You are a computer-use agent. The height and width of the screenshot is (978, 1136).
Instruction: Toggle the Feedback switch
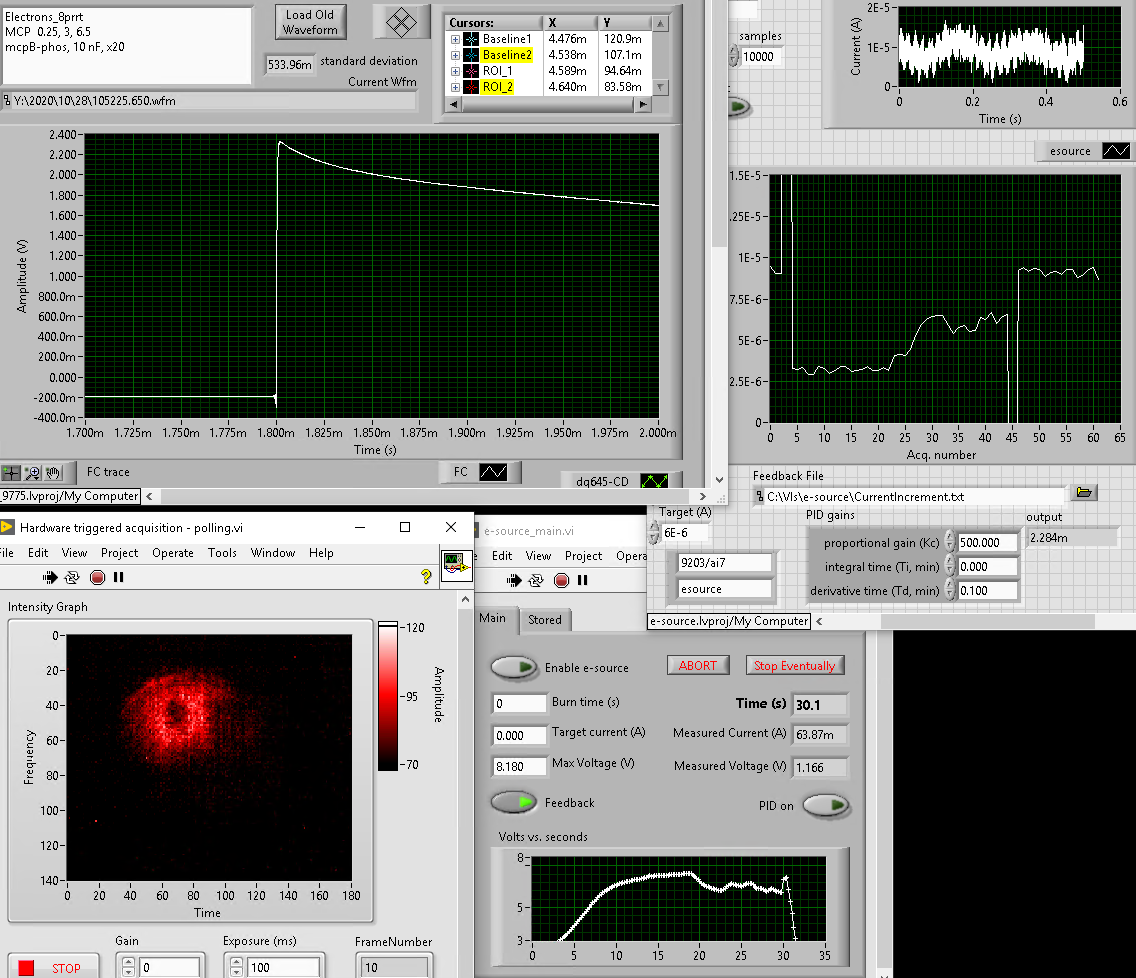click(x=512, y=802)
